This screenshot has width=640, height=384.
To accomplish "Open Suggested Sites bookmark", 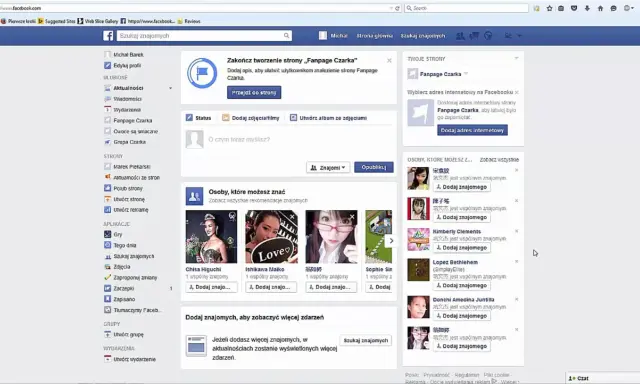I will (x=56, y=21).
